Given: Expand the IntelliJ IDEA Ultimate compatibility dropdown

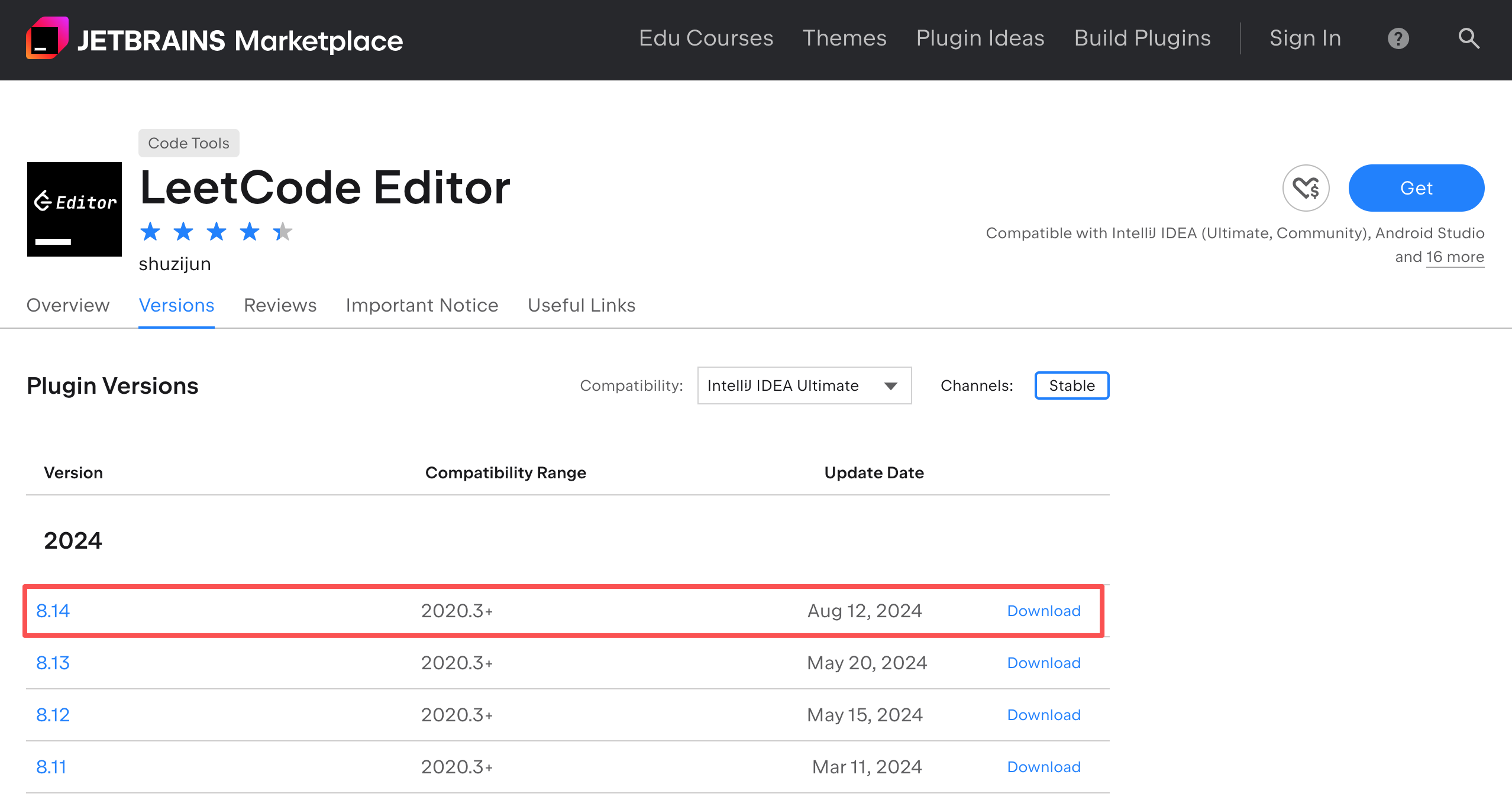Looking at the screenshot, I should pos(805,385).
